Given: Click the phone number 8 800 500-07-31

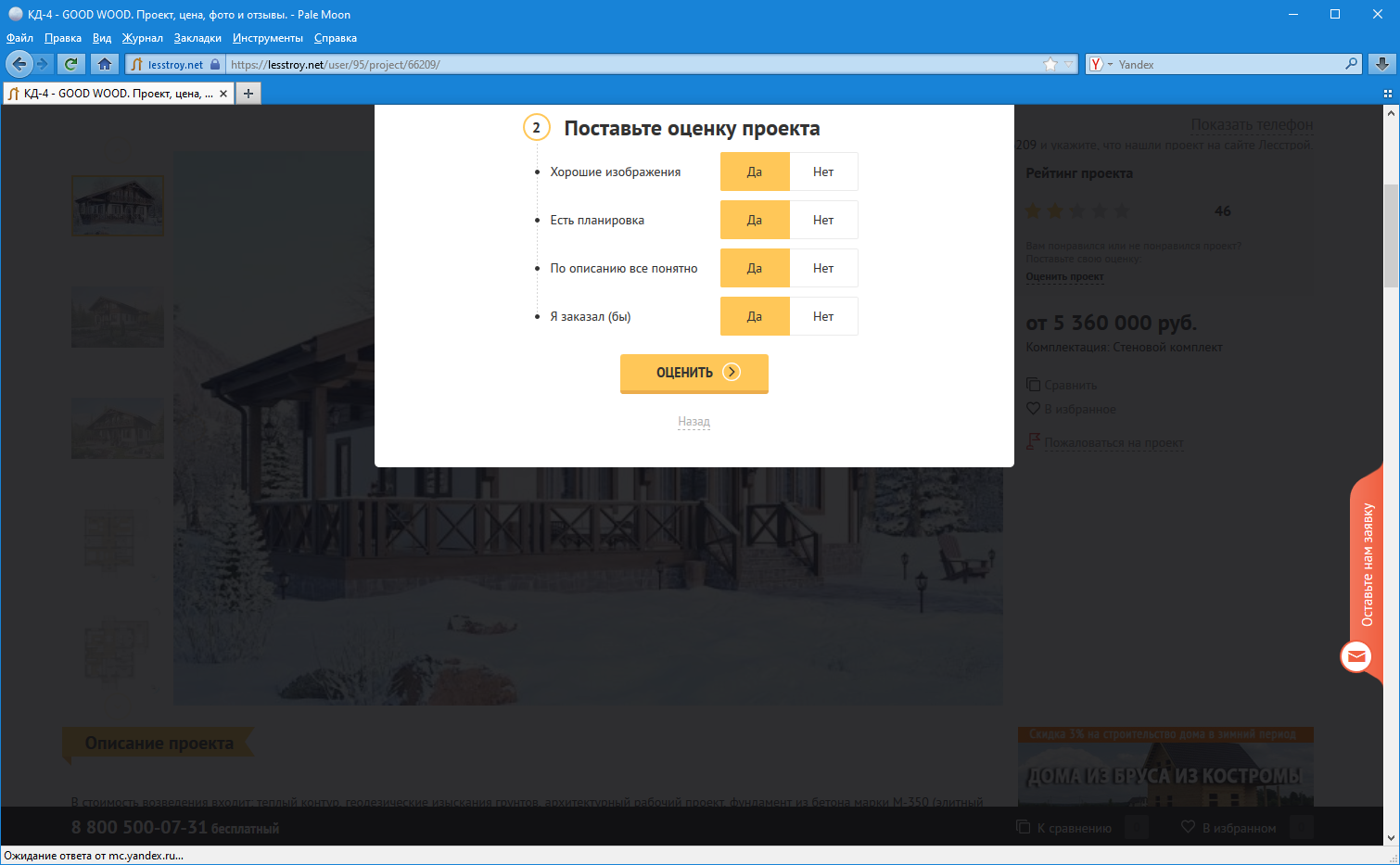Looking at the screenshot, I should tap(139, 827).
